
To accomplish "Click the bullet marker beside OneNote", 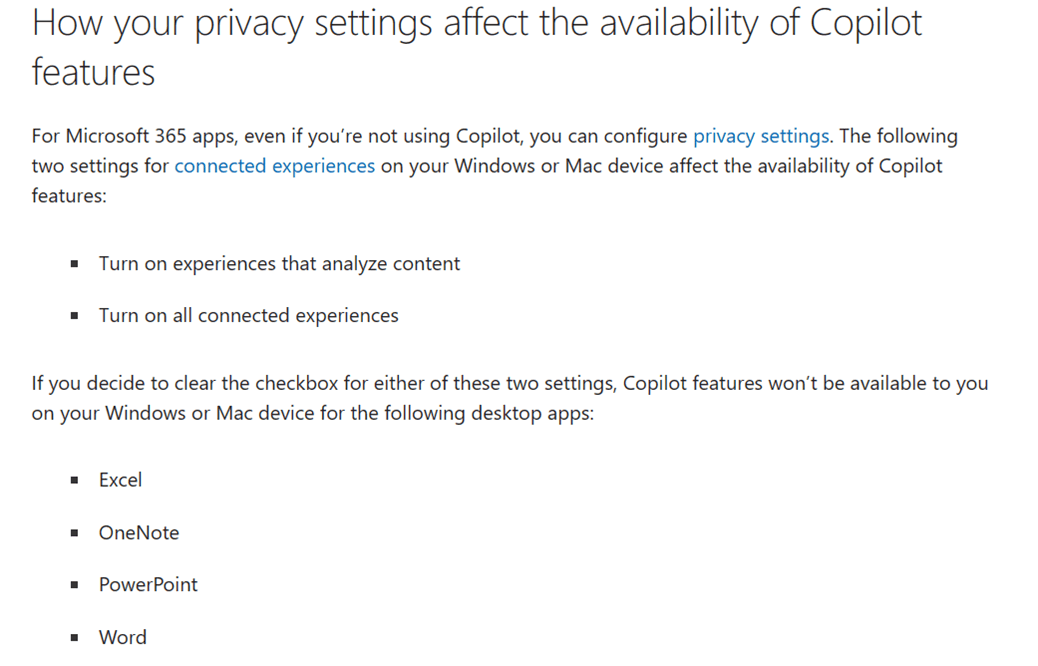I will [x=75, y=534].
